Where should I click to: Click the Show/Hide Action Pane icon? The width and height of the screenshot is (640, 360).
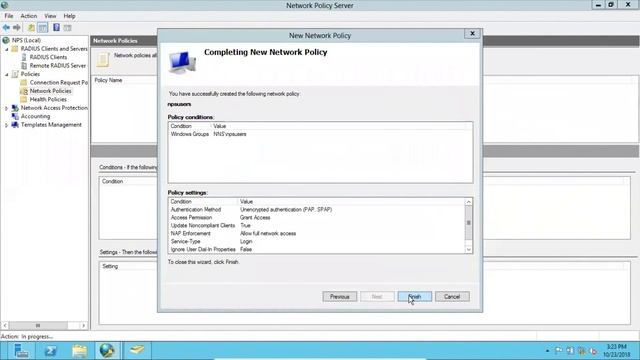(67, 28)
